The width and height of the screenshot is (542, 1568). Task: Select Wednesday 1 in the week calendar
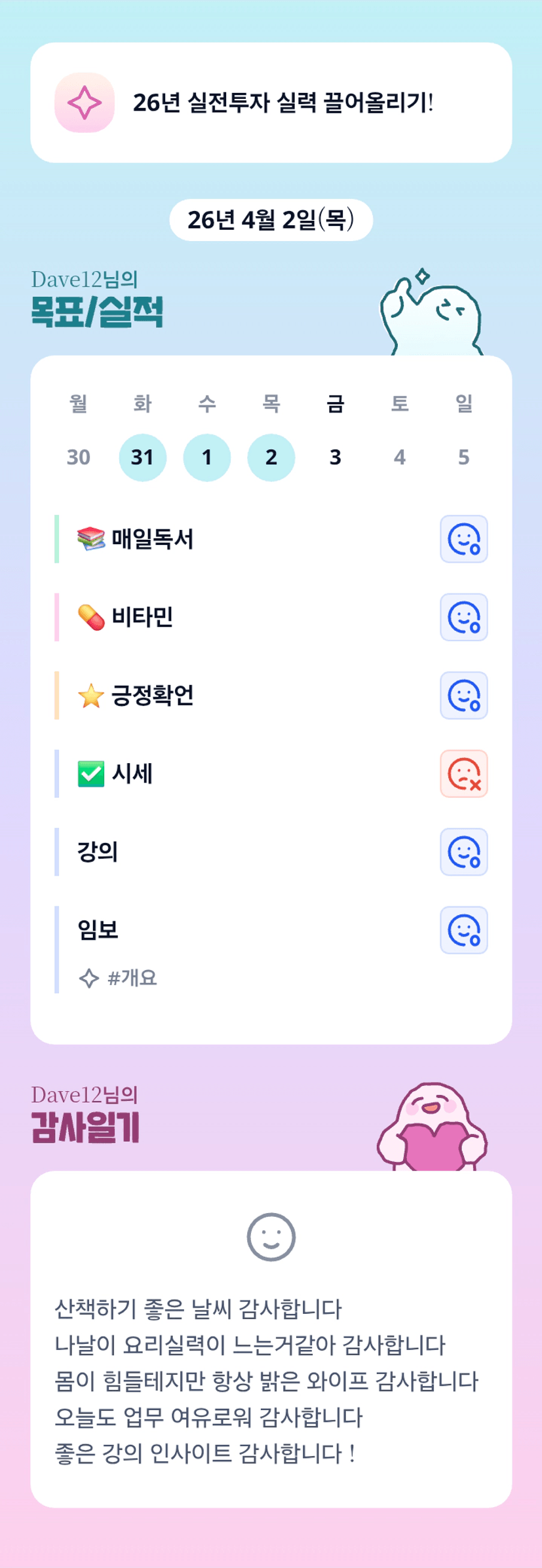pos(206,457)
